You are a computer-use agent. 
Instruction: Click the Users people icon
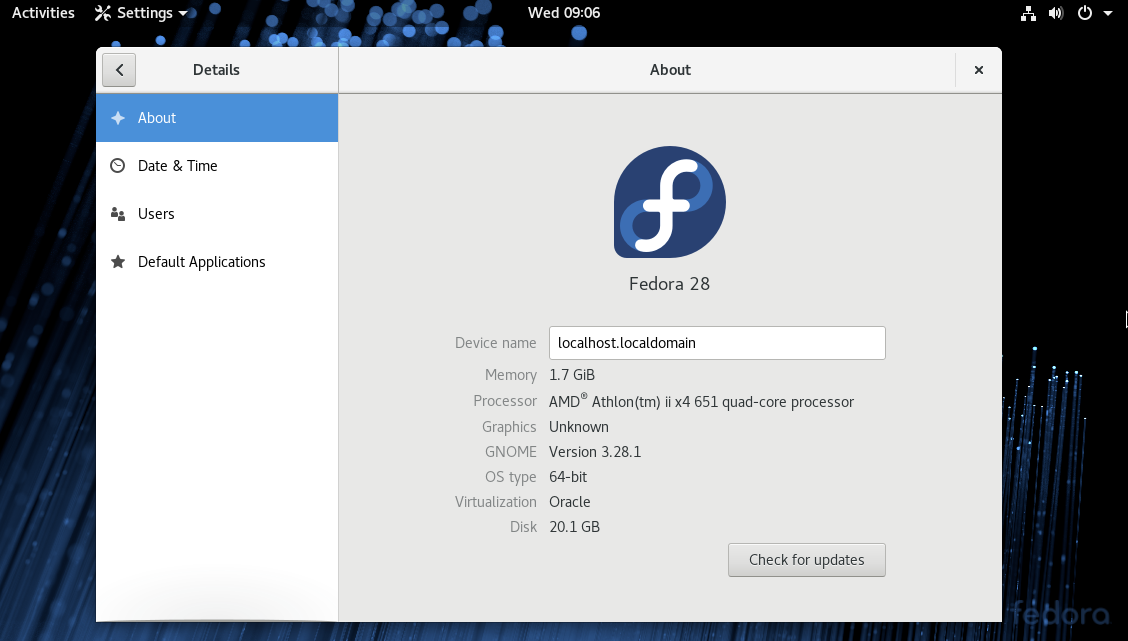click(118, 214)
